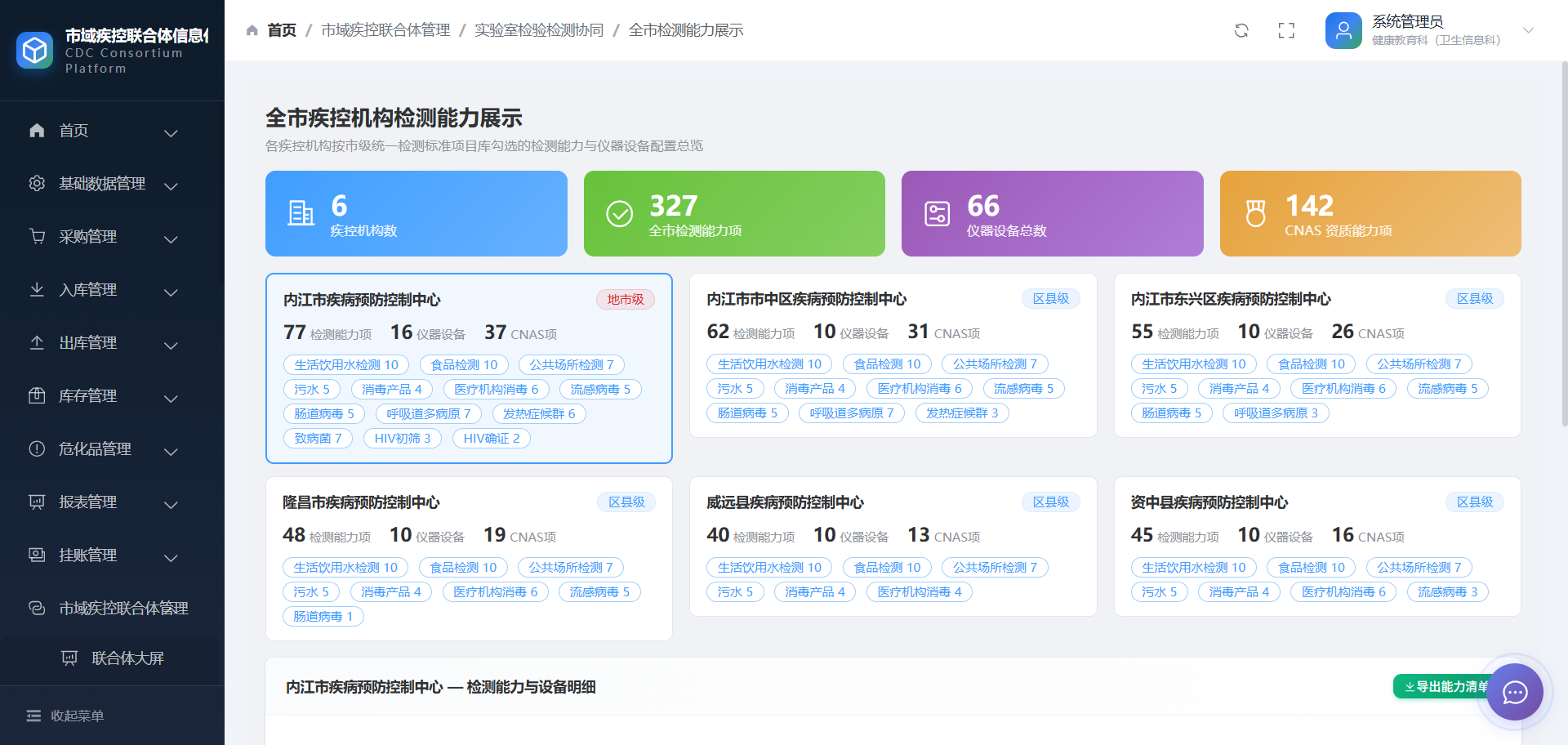Image resolution: width=1568 pixels, height=745 pixels.
Task: Click 呼吸道多病原 3 tag in 东兴区 card
Action: pos(1276,413)
